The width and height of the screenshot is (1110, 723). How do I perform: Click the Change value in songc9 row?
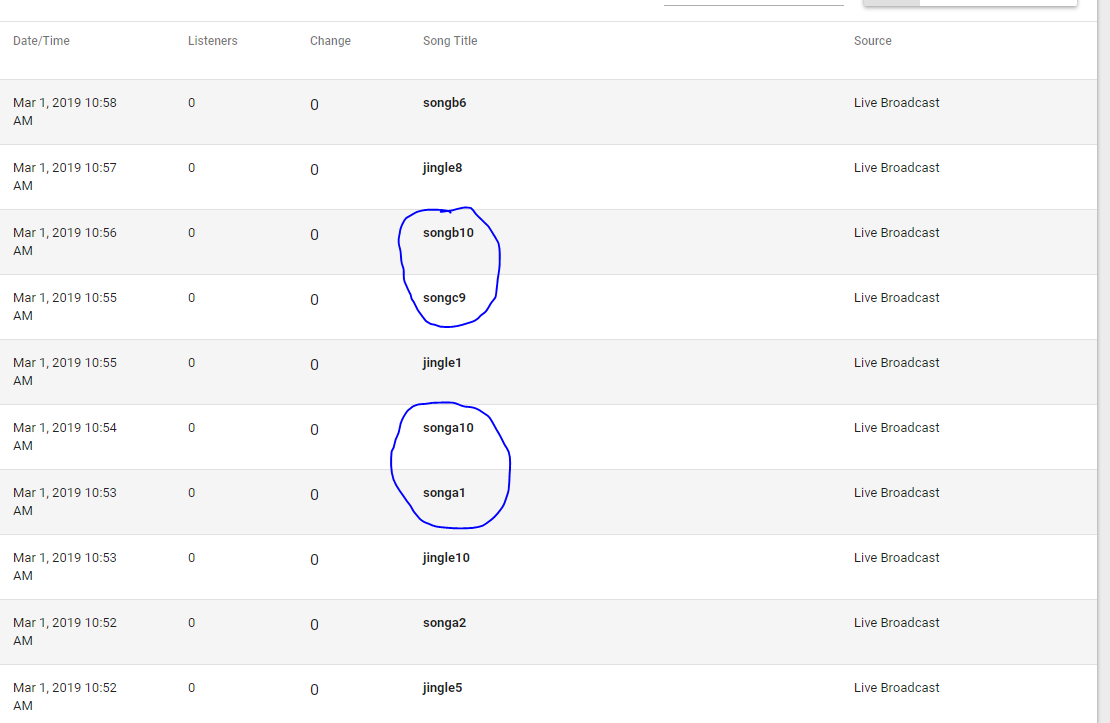[314, 300]
